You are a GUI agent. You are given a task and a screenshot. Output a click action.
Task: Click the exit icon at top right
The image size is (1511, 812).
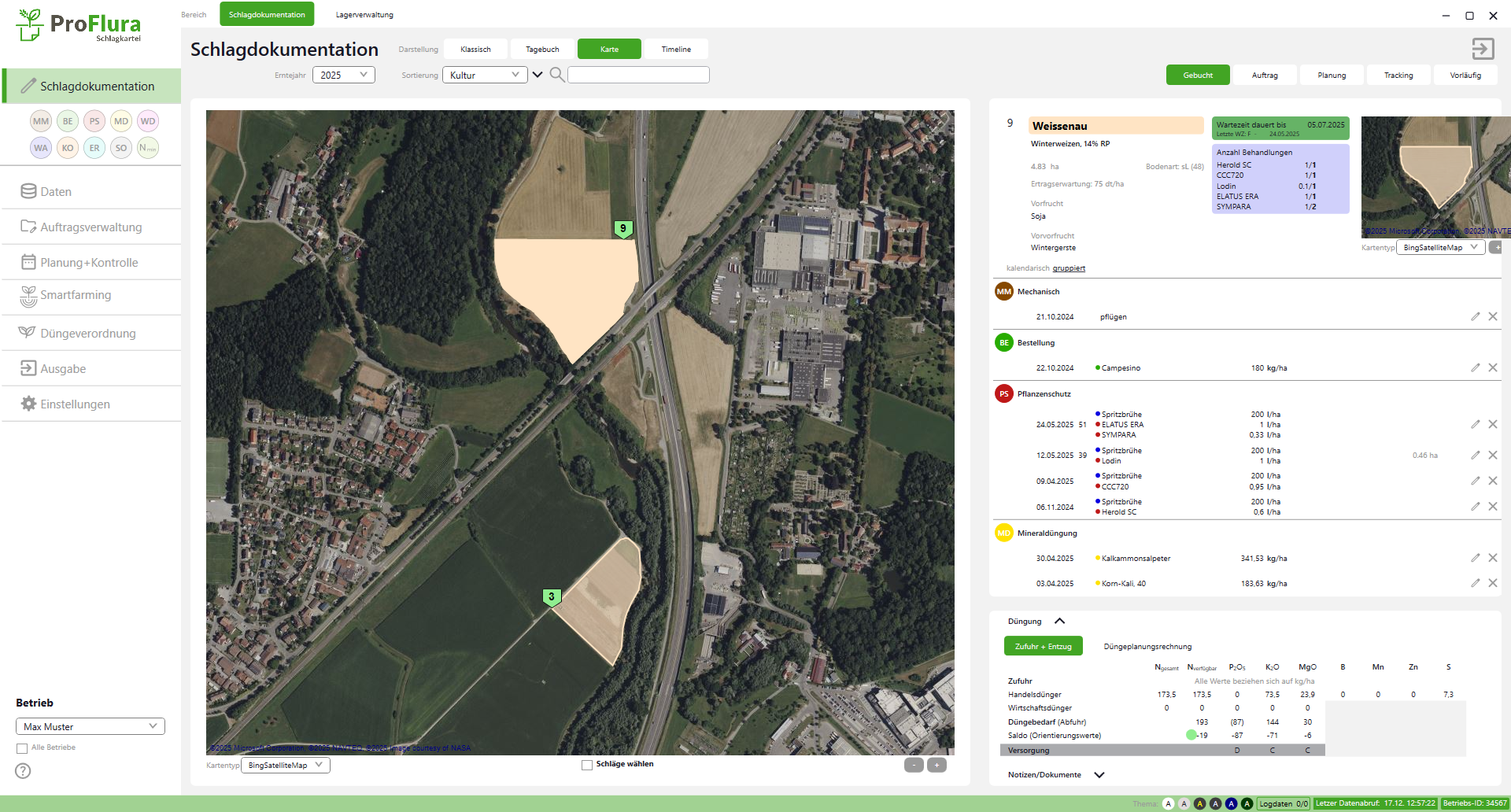1483,49
